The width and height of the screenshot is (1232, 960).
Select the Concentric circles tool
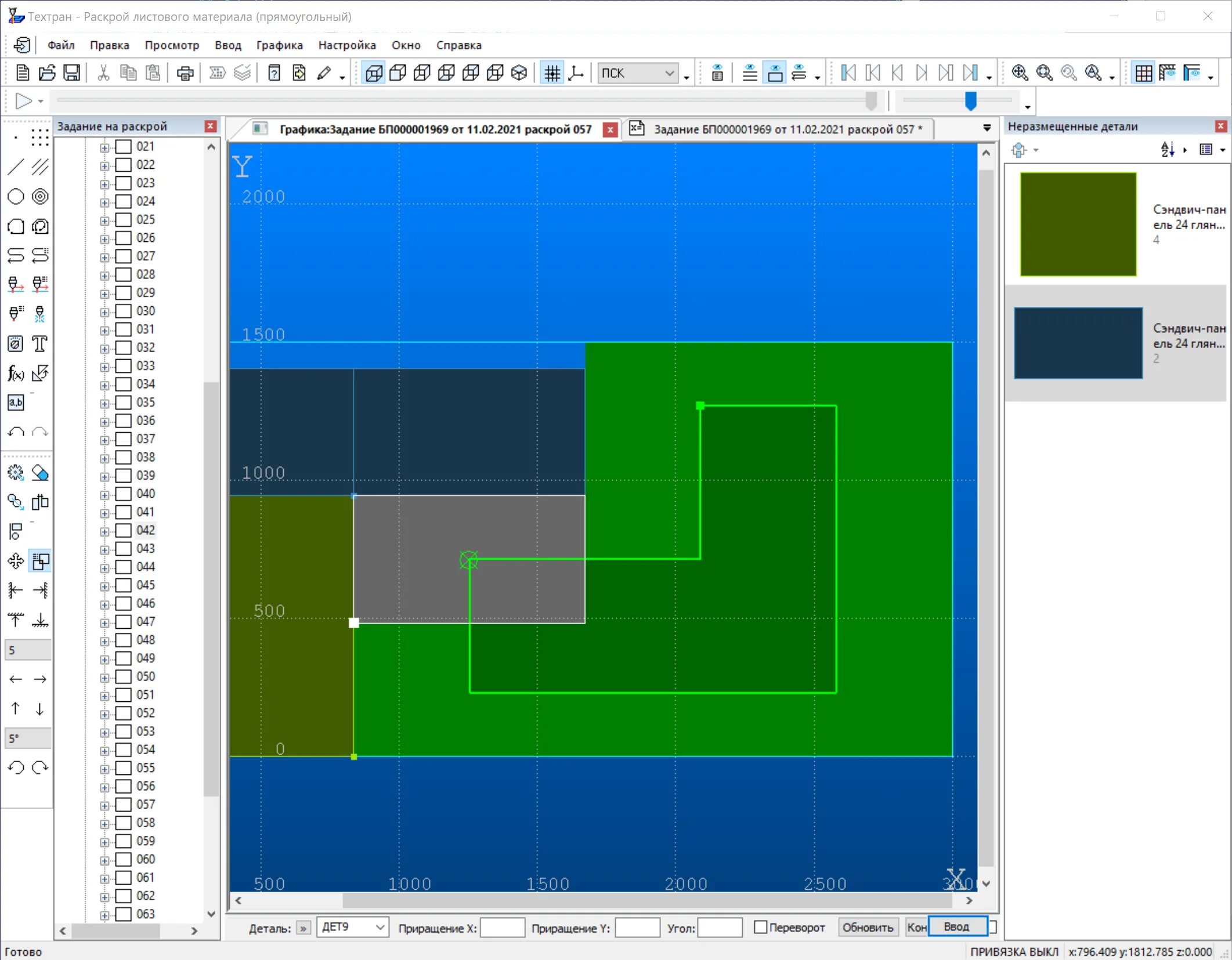click(x=40, y=197)
